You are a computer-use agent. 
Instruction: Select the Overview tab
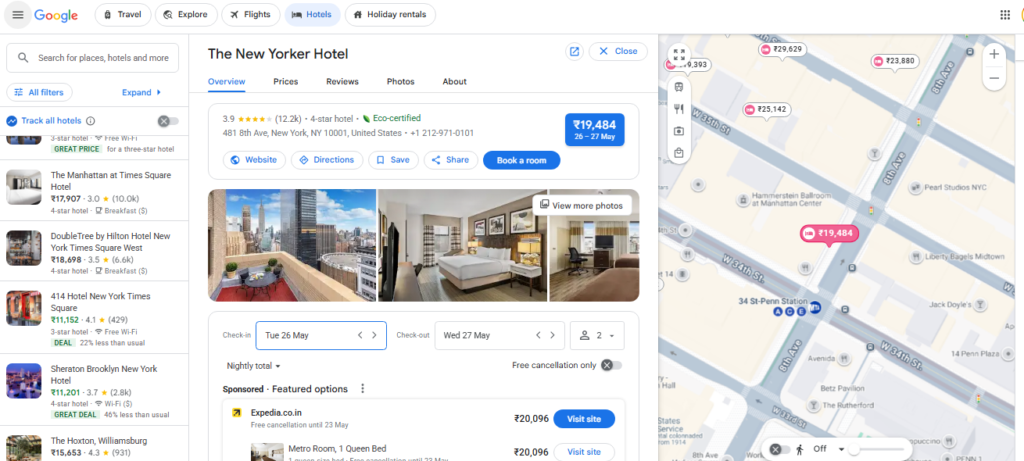227,82
